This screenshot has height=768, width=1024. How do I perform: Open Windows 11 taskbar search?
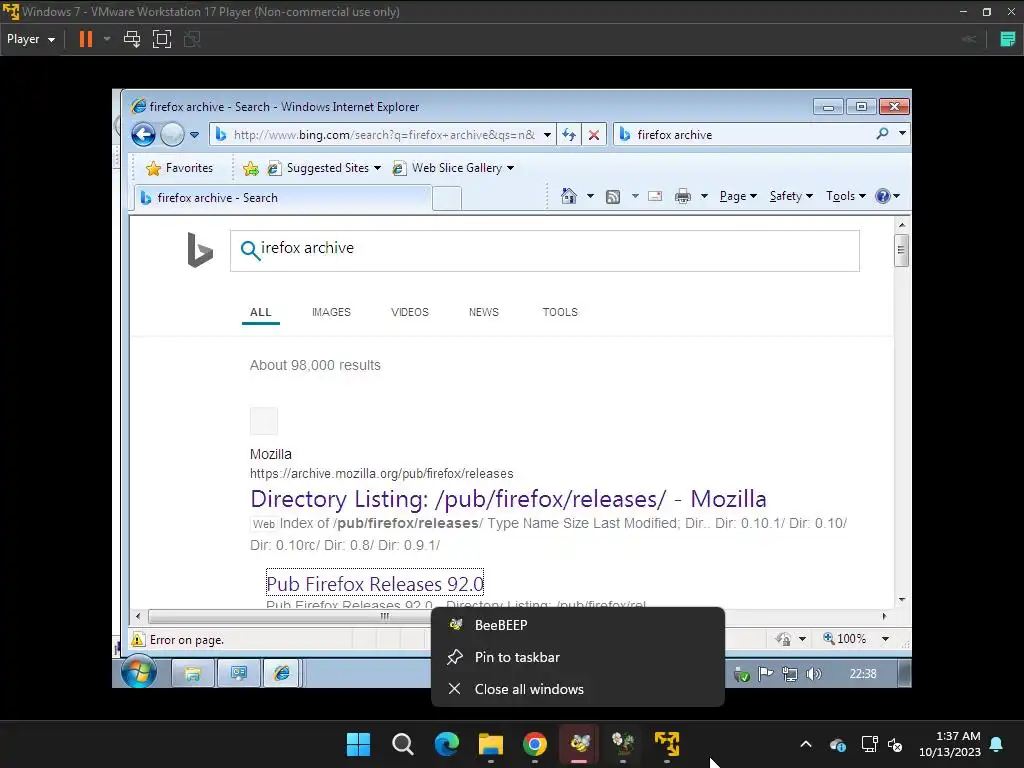point(402,744)
